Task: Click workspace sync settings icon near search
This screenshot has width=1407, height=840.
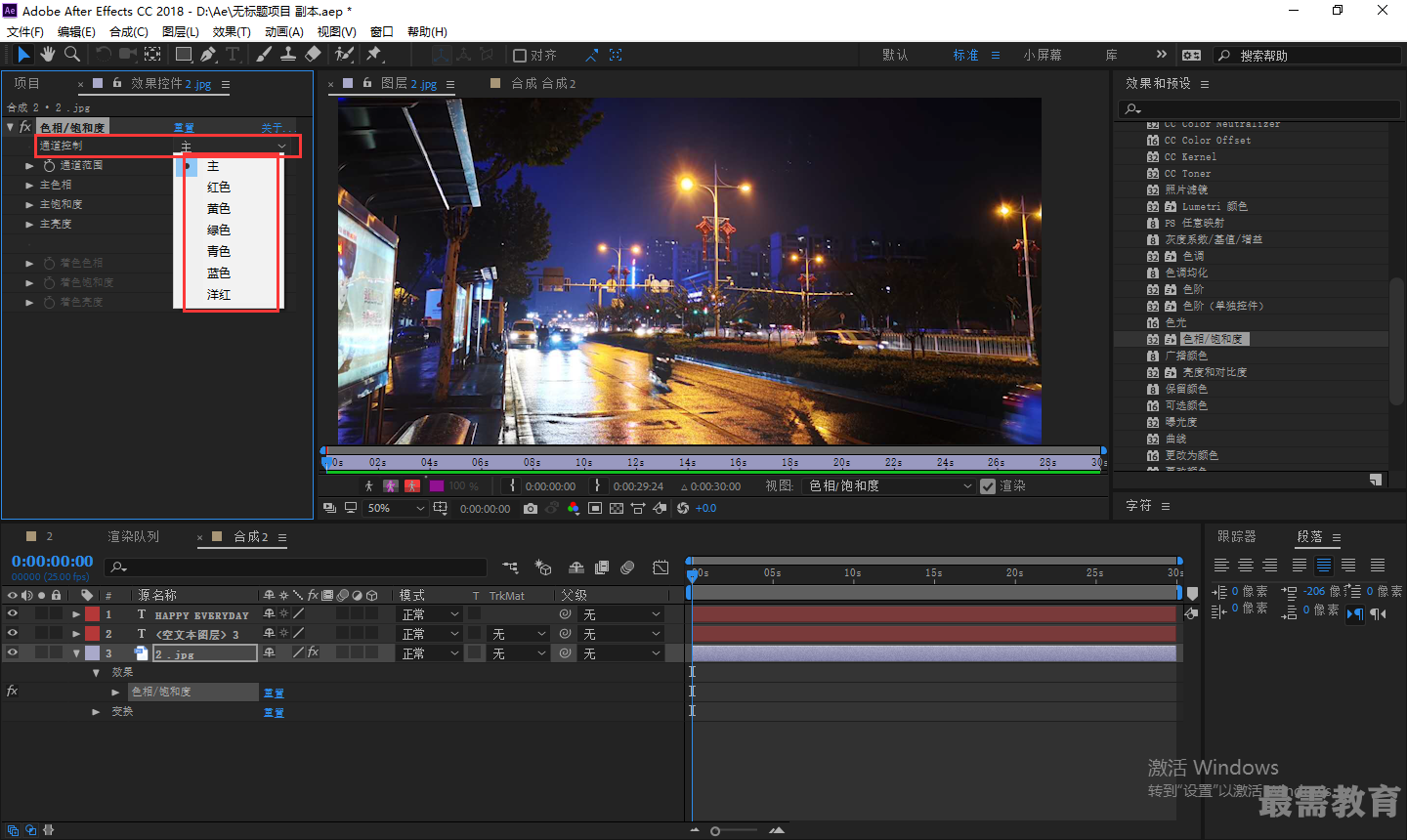Action: 1192,56
